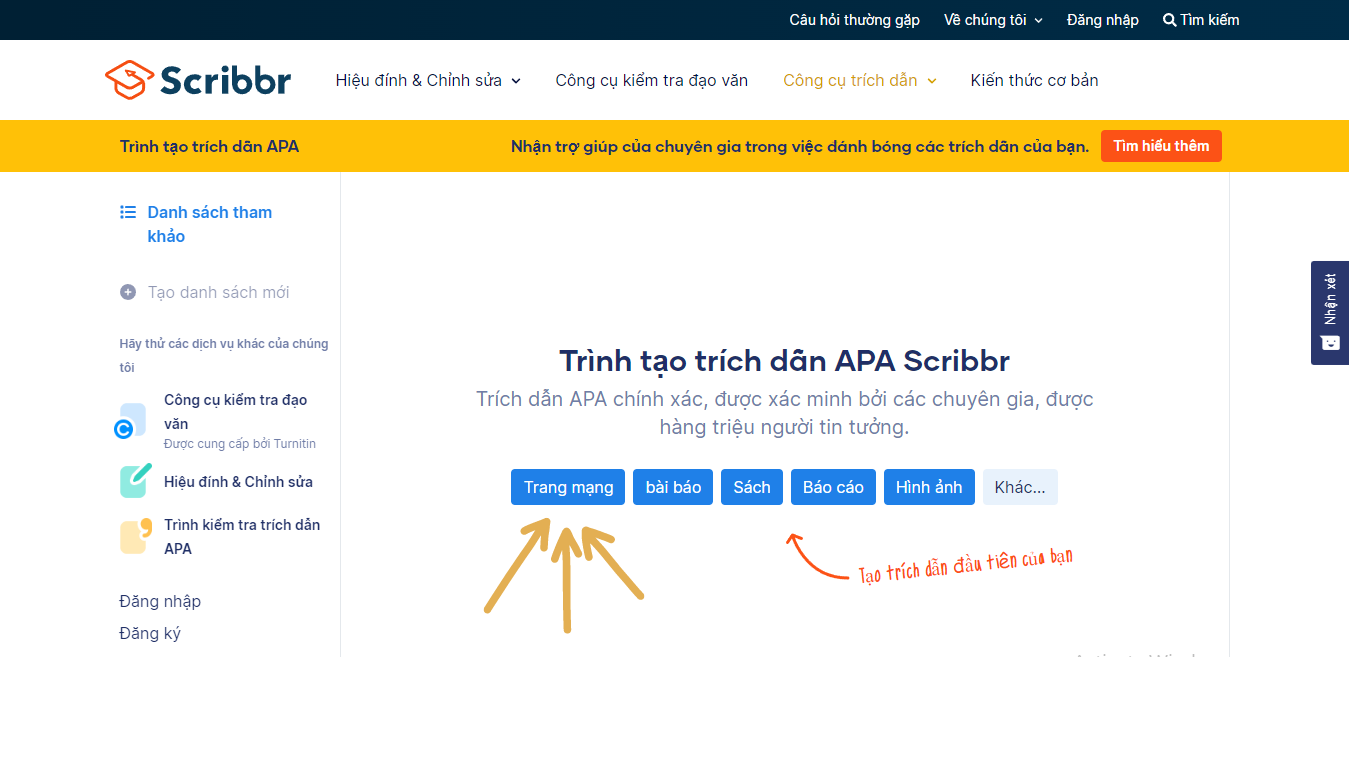Expand the Hiệu đính & Chỉnh sửa nav menu
The width and height of the screenshot is (1366, 768).
(x=428, y=80)
